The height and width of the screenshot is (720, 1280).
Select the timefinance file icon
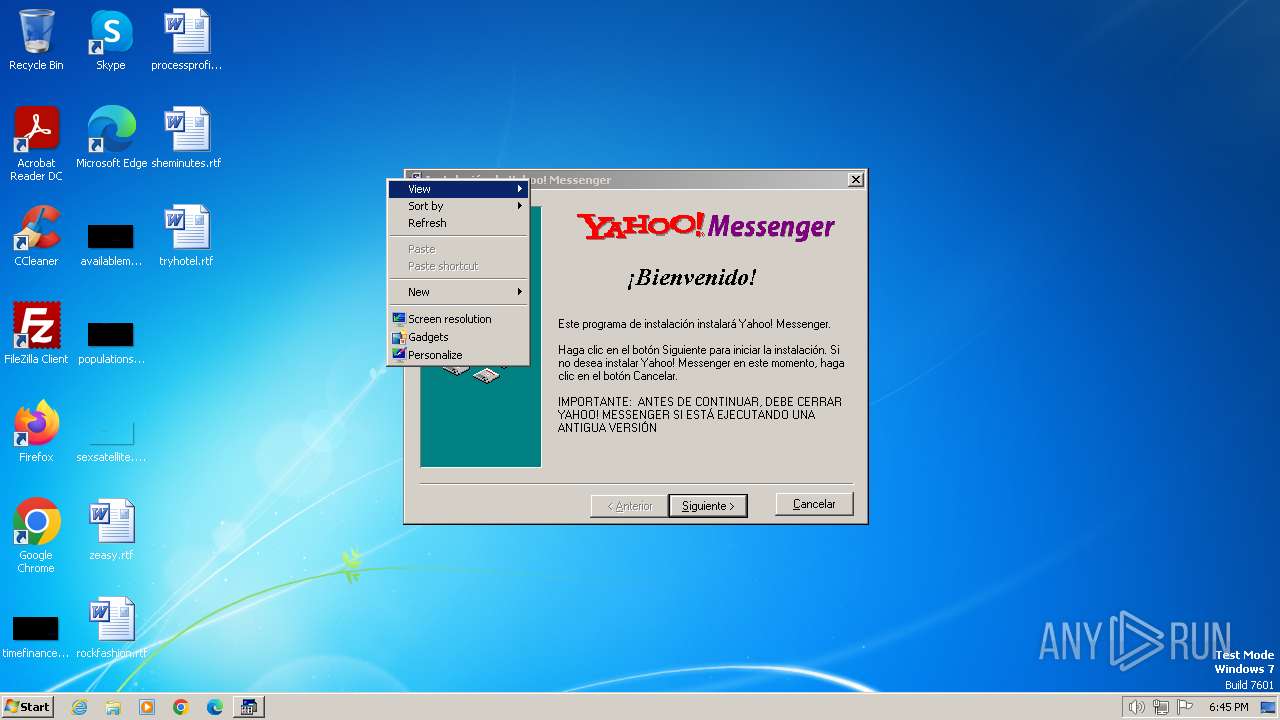(x=36, y=636)
